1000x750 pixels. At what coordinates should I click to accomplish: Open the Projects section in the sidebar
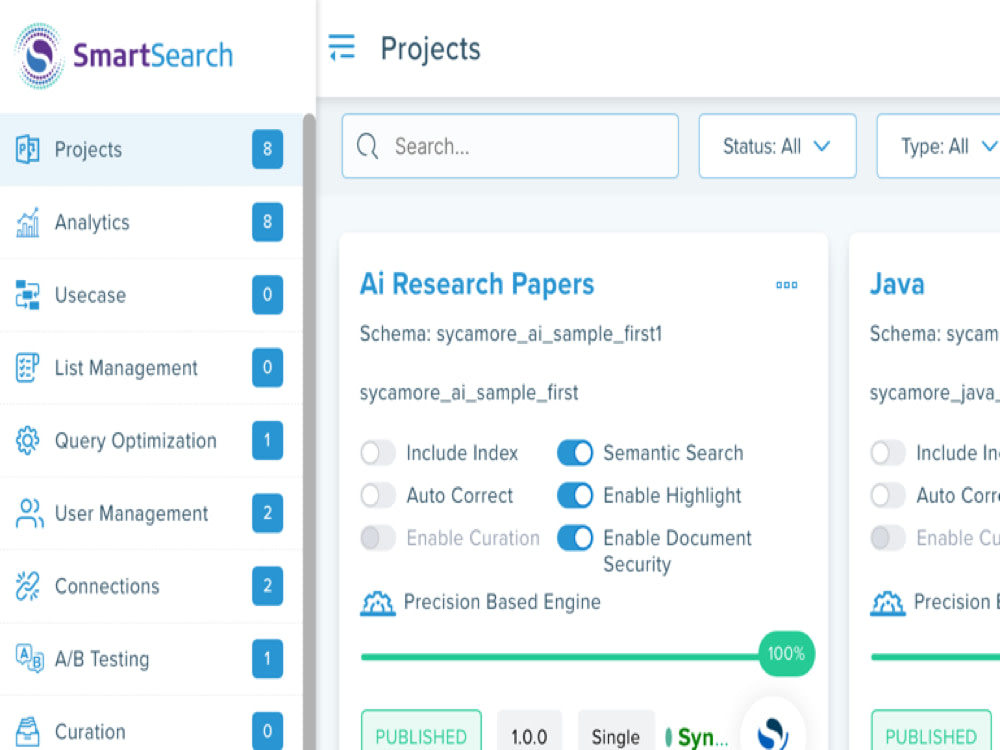tap(88, 149)
